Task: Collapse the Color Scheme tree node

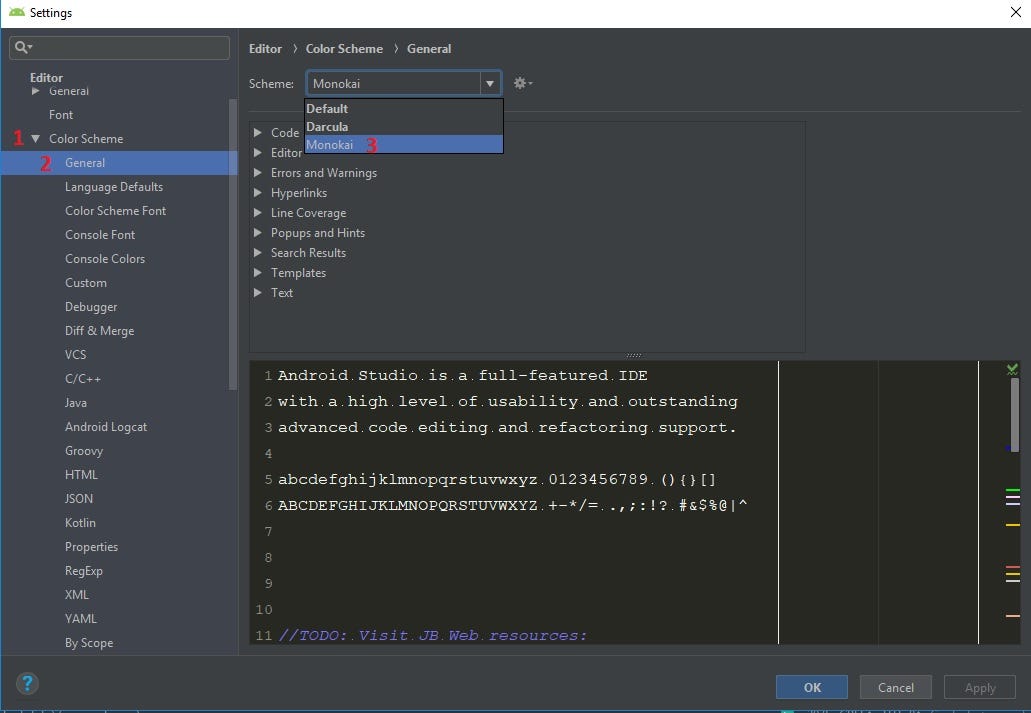Action: click(36, 139)
